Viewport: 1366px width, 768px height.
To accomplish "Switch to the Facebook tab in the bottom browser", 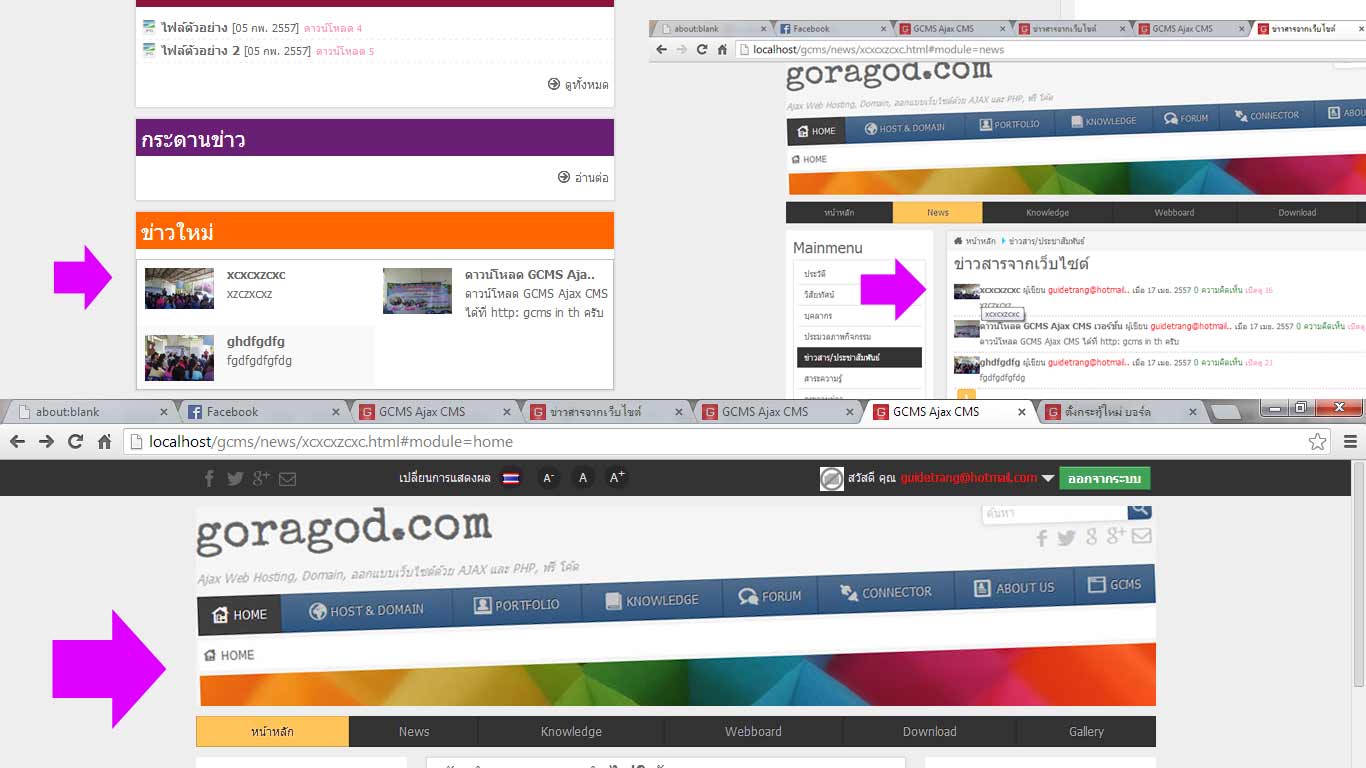I will 263,412.
